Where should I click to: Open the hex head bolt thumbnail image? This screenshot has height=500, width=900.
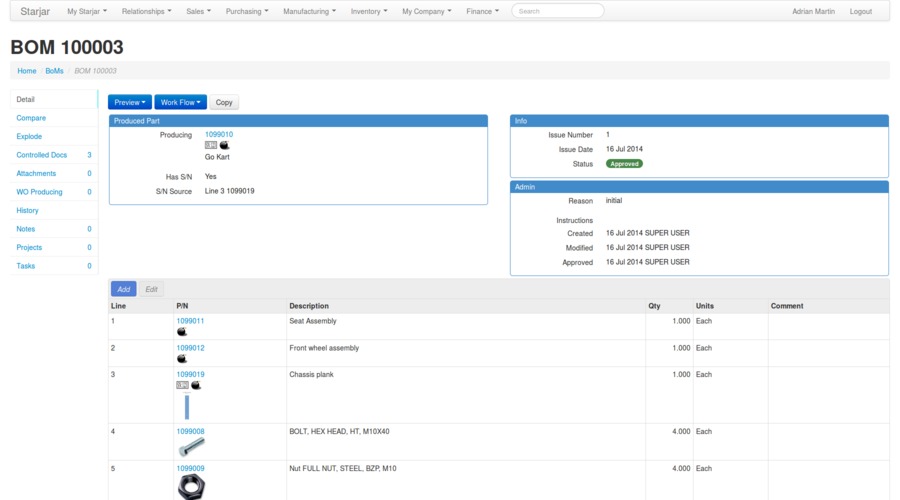click(191, 446)
